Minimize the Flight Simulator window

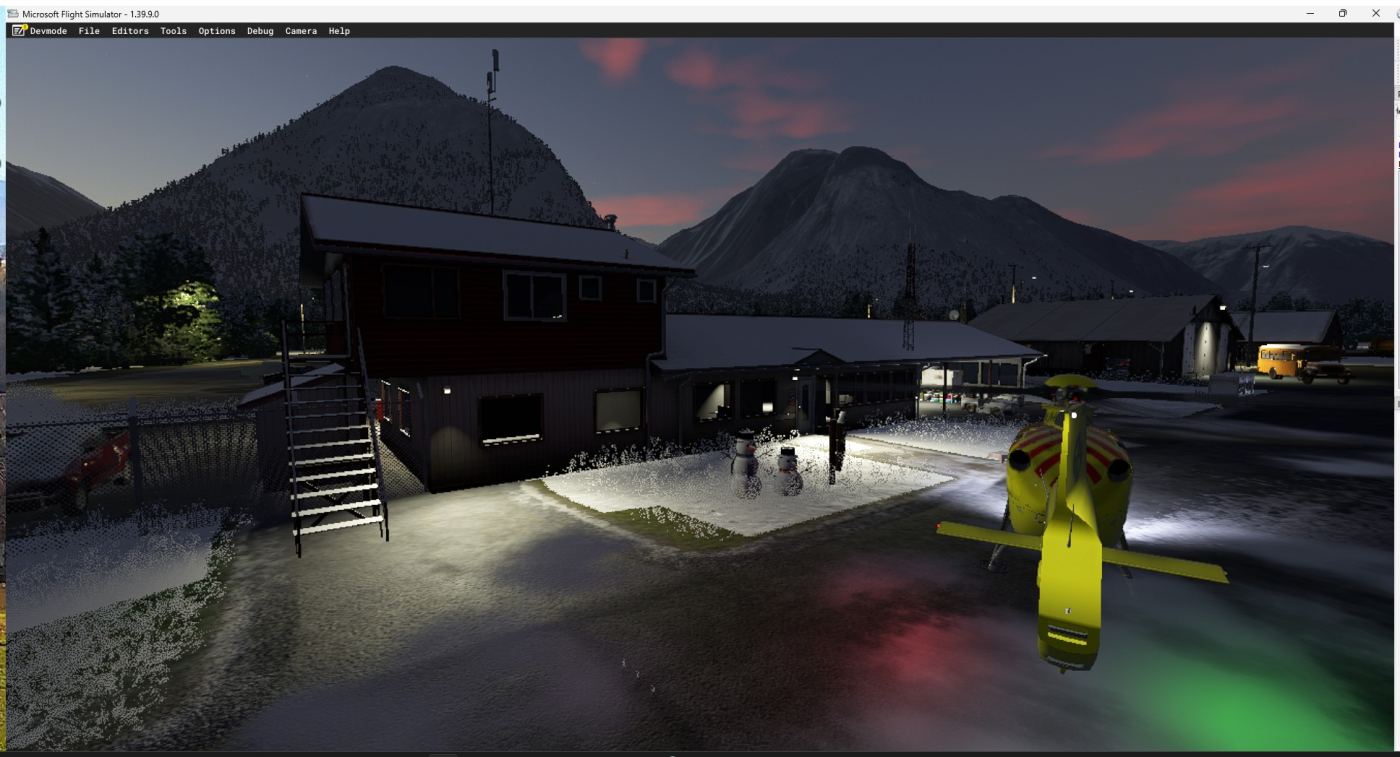1311,13
